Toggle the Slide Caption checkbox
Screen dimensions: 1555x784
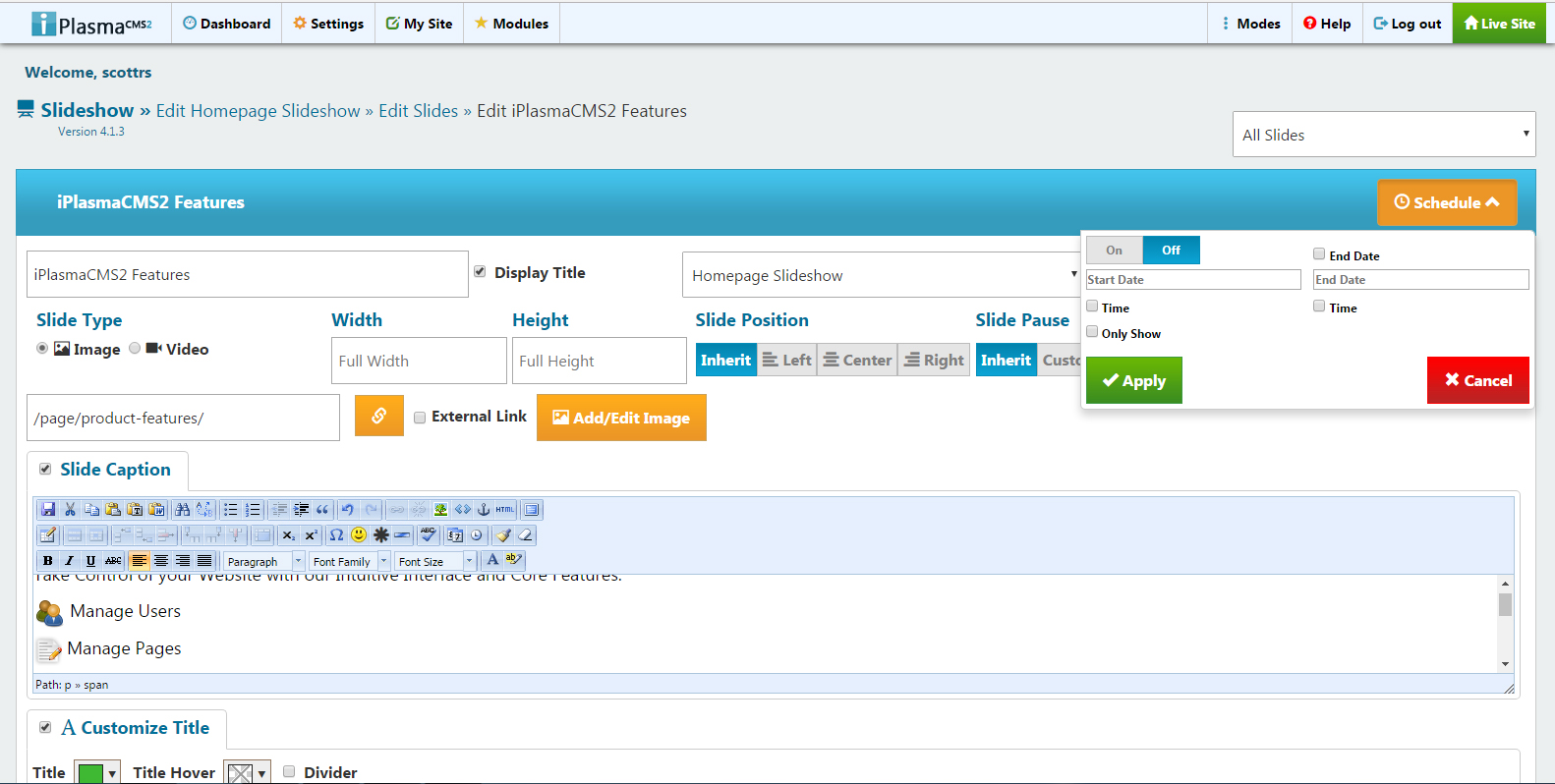coord(45,469)
